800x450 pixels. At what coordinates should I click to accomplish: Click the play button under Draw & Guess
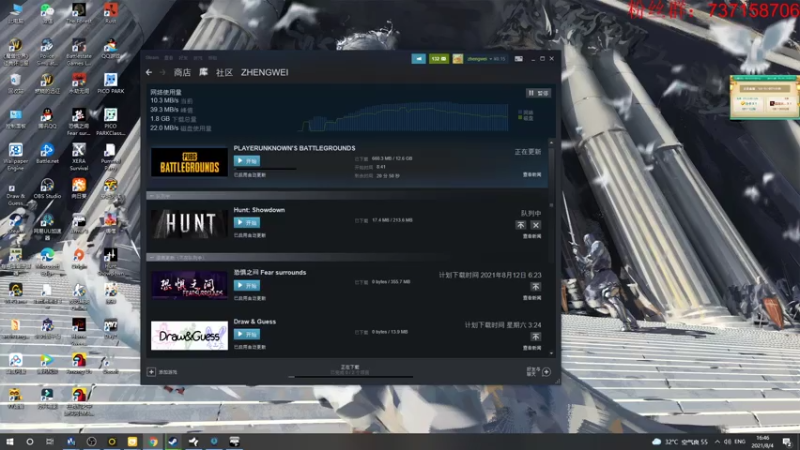247,334
